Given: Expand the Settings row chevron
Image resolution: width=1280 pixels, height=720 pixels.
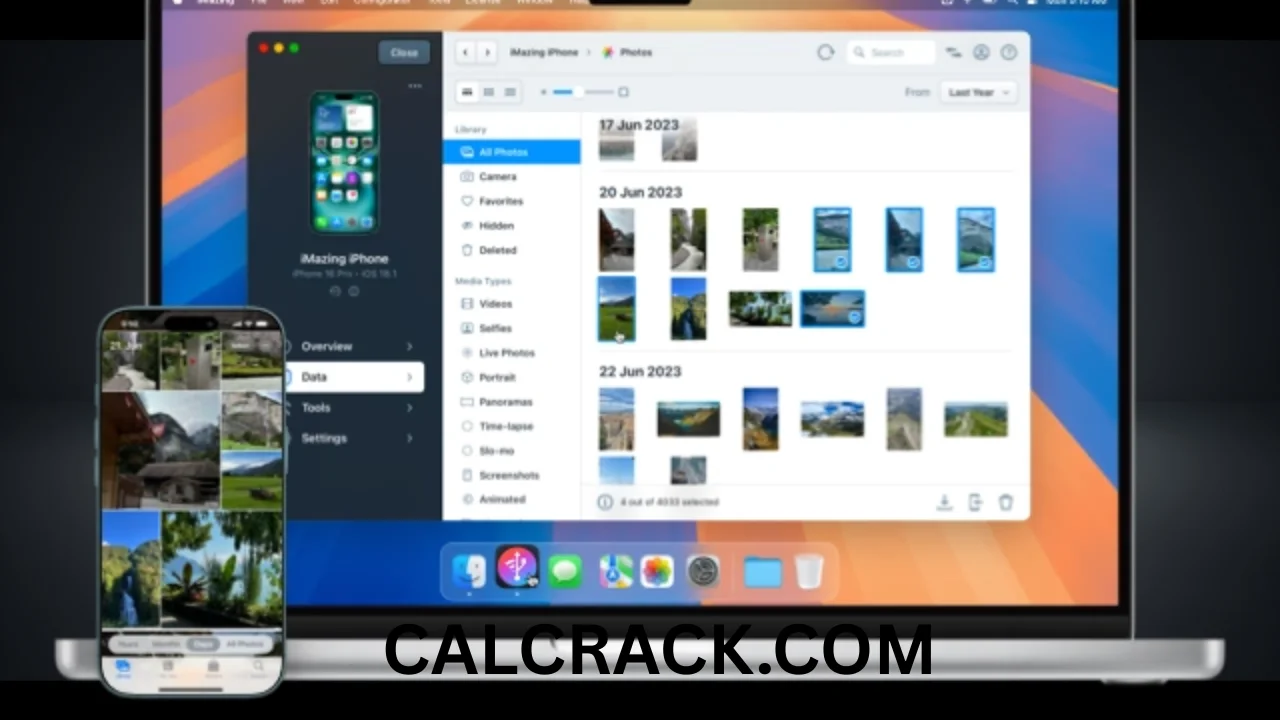Looking at the screenshot, I should 409,438.
